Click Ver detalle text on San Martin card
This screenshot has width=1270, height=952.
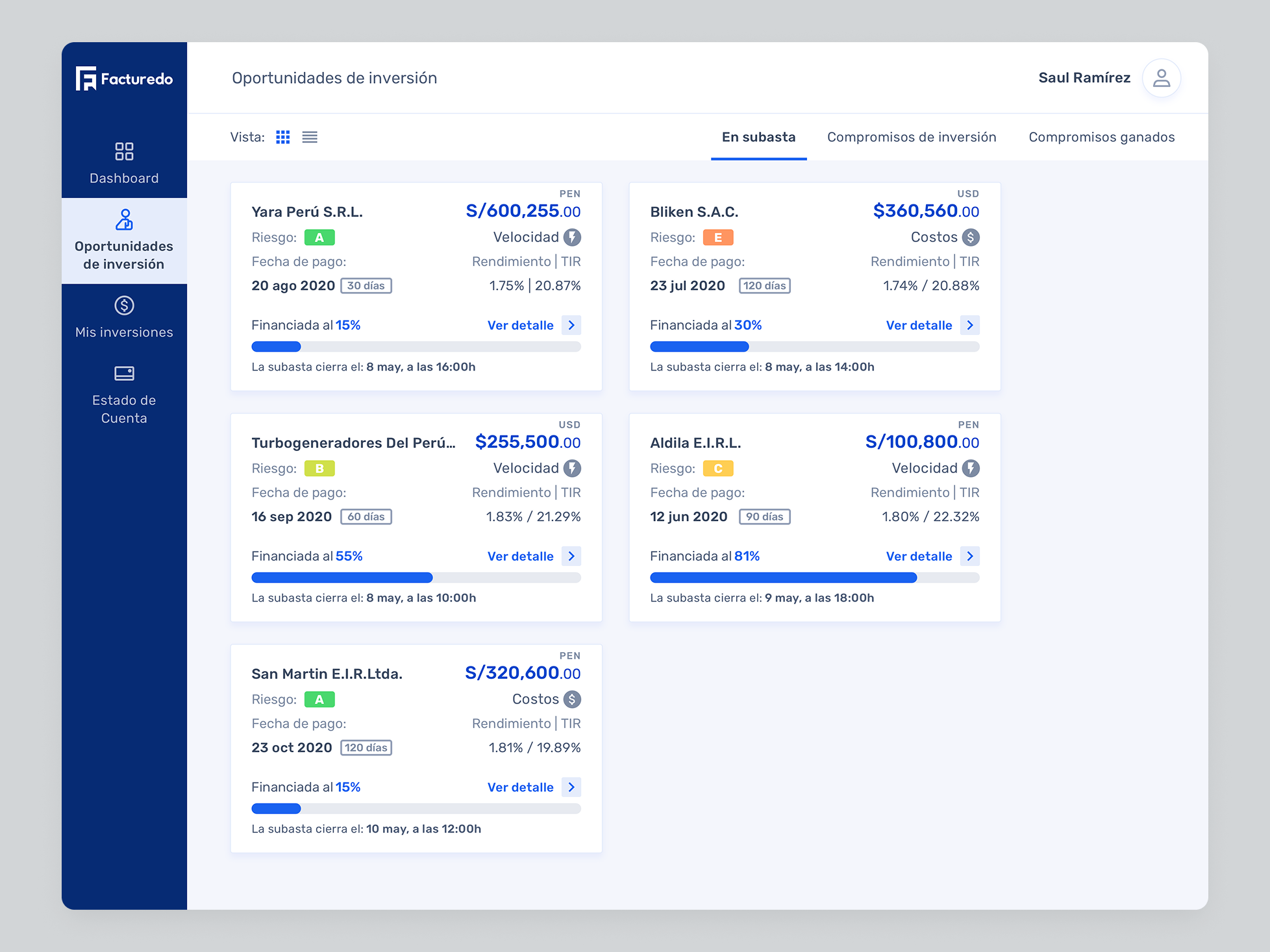521,787
